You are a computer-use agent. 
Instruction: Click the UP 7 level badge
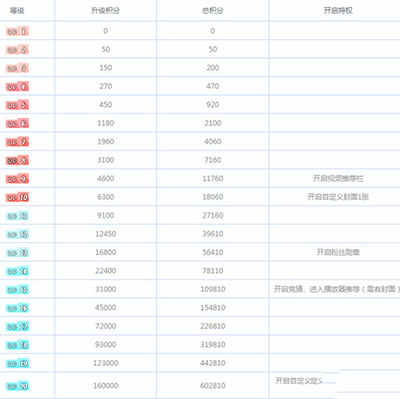(17, 142)
